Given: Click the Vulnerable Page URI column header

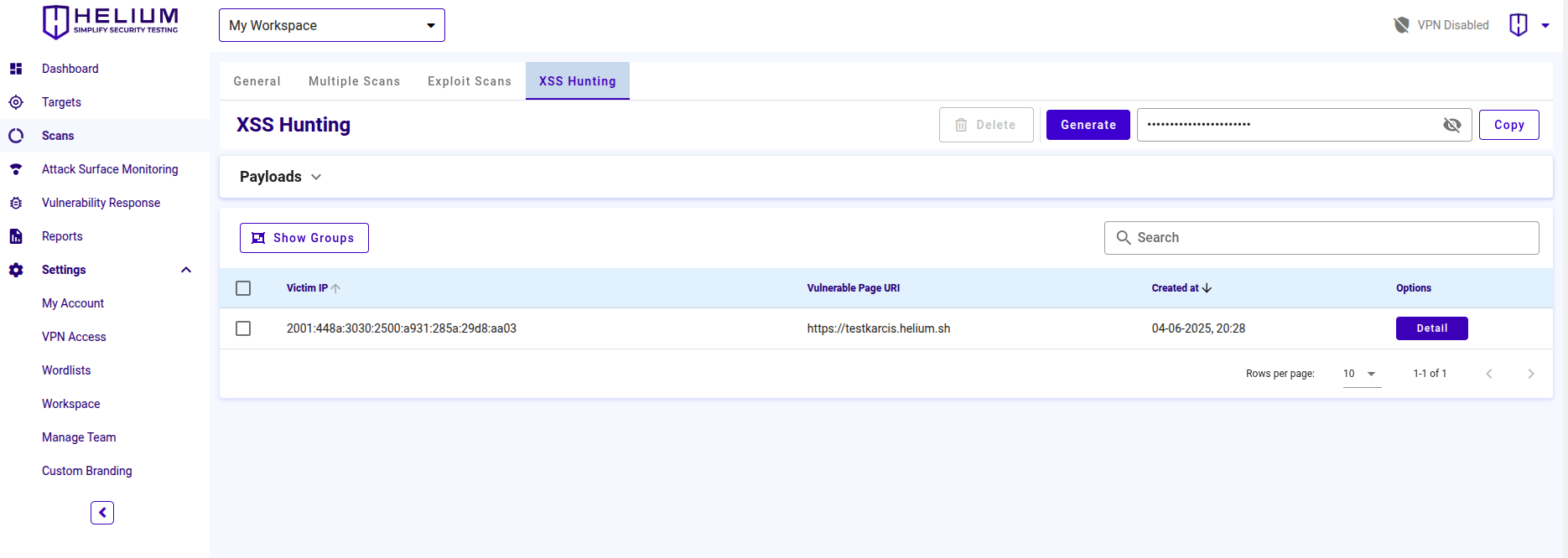Looking at the screenshot, I should coord(854,288).
